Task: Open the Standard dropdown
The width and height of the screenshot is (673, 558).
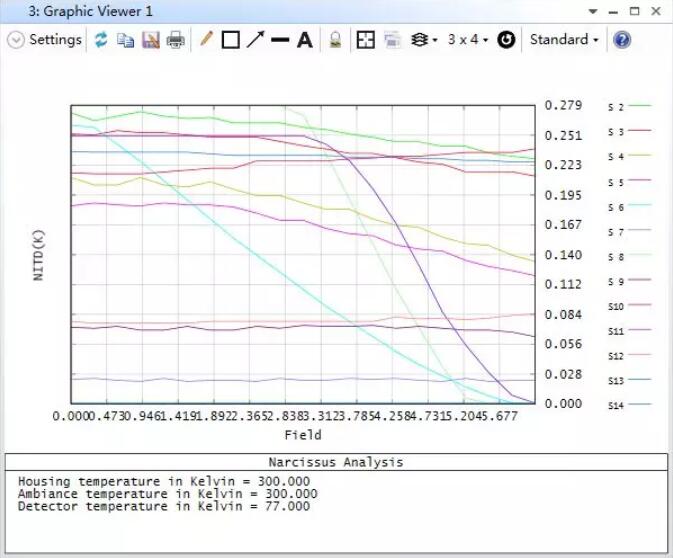Action: (564, 40)
